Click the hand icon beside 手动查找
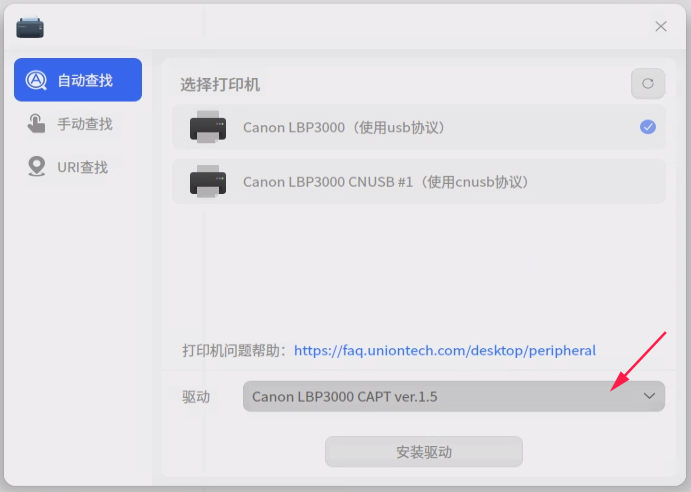This screenshot has height=492, width=691. click(36, 123)
